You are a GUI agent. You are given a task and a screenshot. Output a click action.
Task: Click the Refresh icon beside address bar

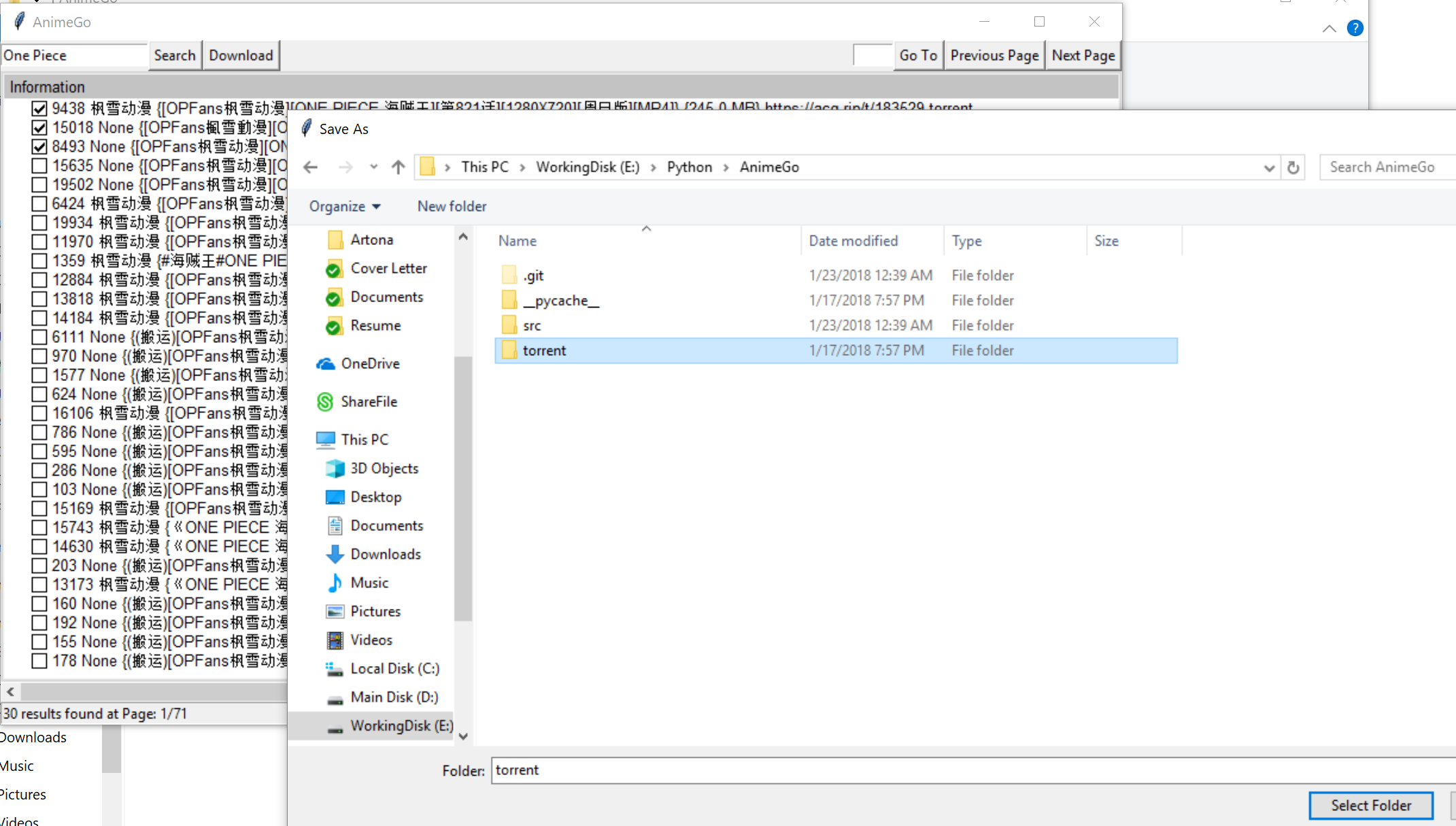click(1293, 167)
